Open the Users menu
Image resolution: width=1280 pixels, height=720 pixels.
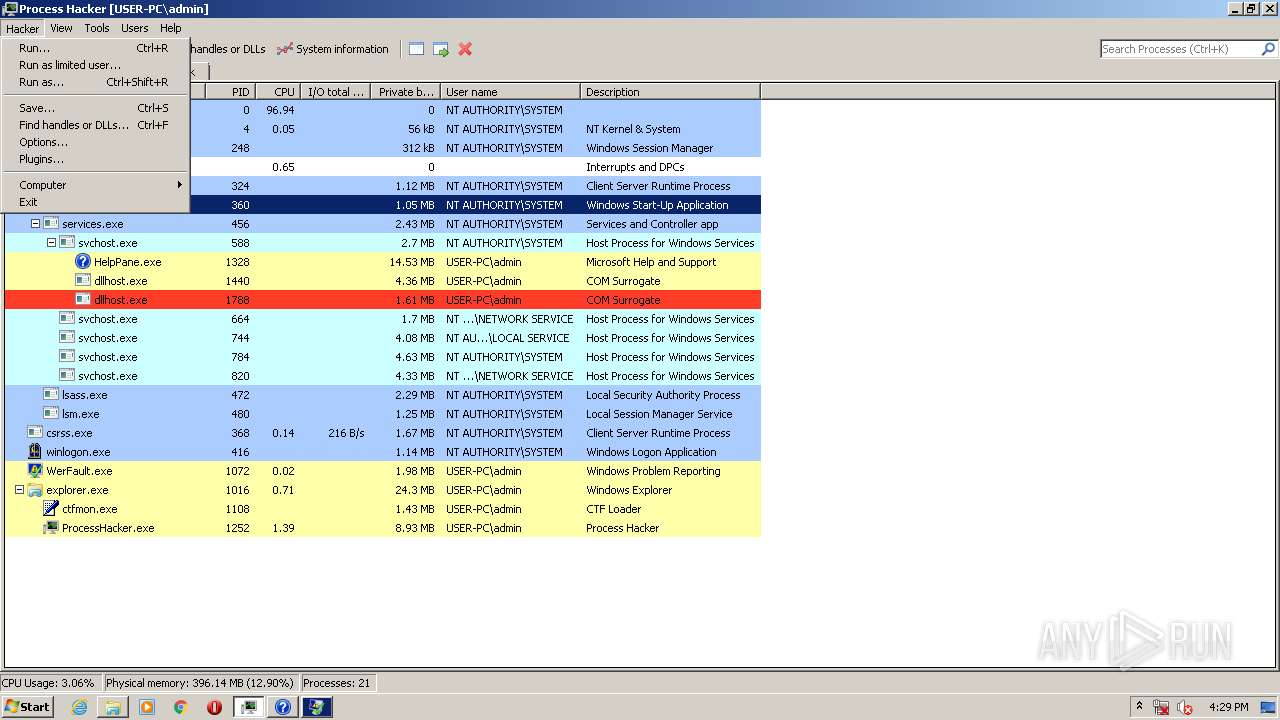tap(135, 28)
